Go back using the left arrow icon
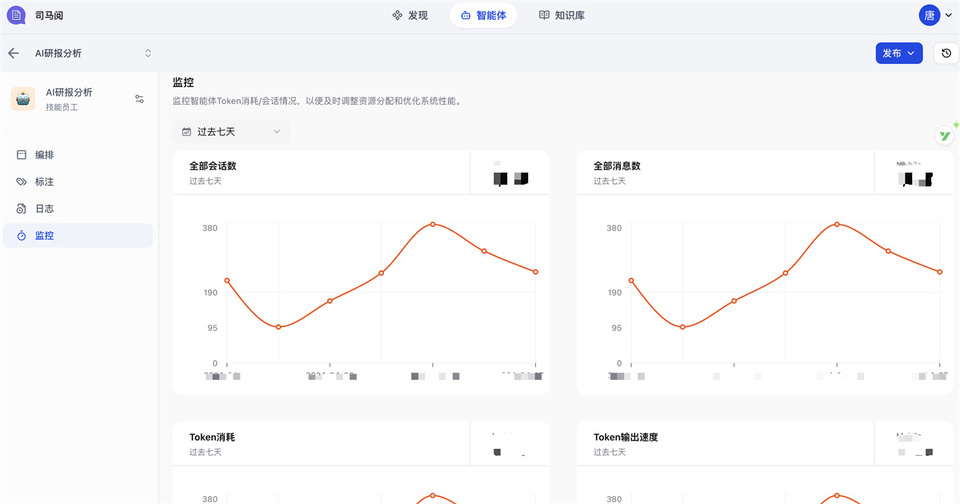Screen dimensions: 960x504 pos(13,53)
